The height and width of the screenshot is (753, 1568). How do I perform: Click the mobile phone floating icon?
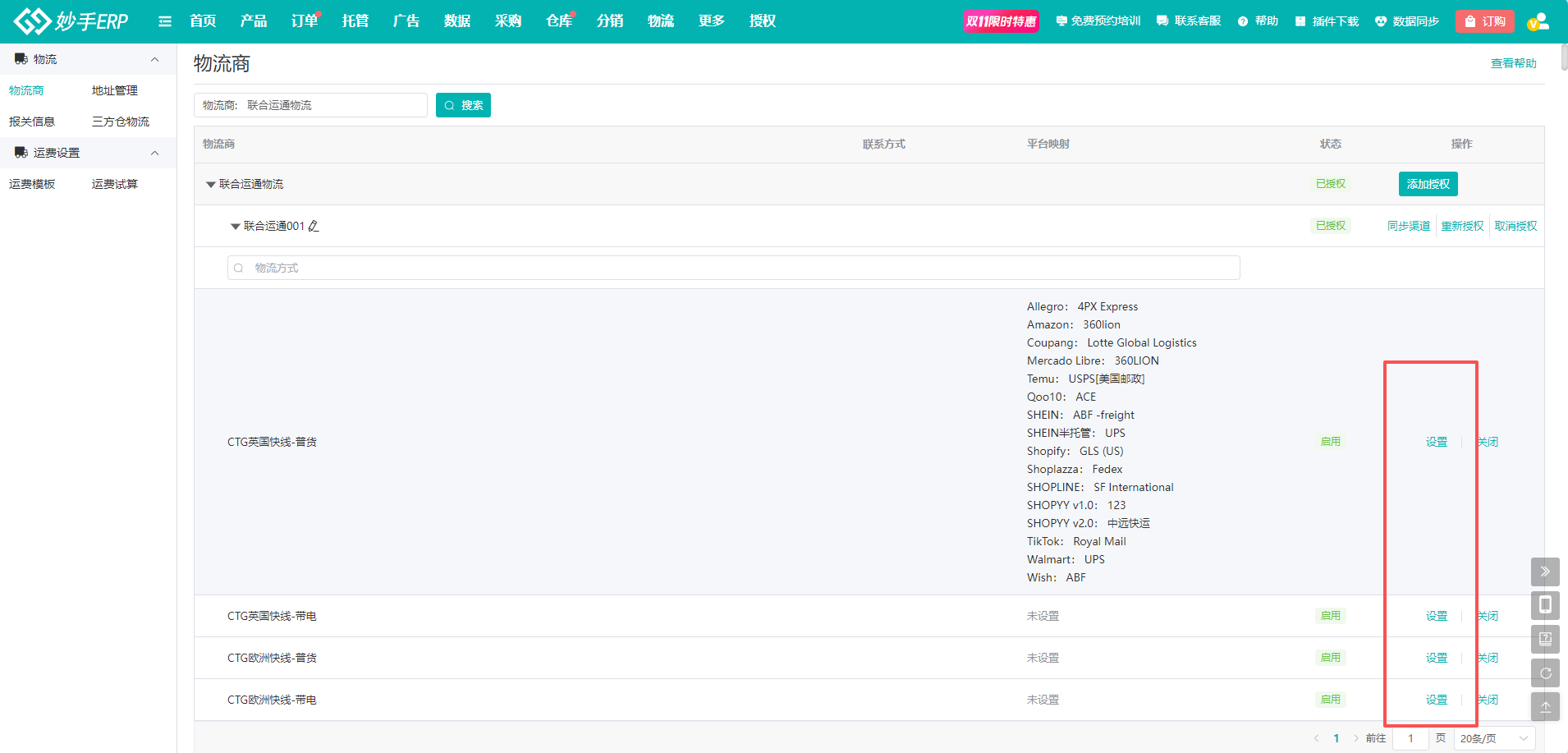pos(1545,605)
